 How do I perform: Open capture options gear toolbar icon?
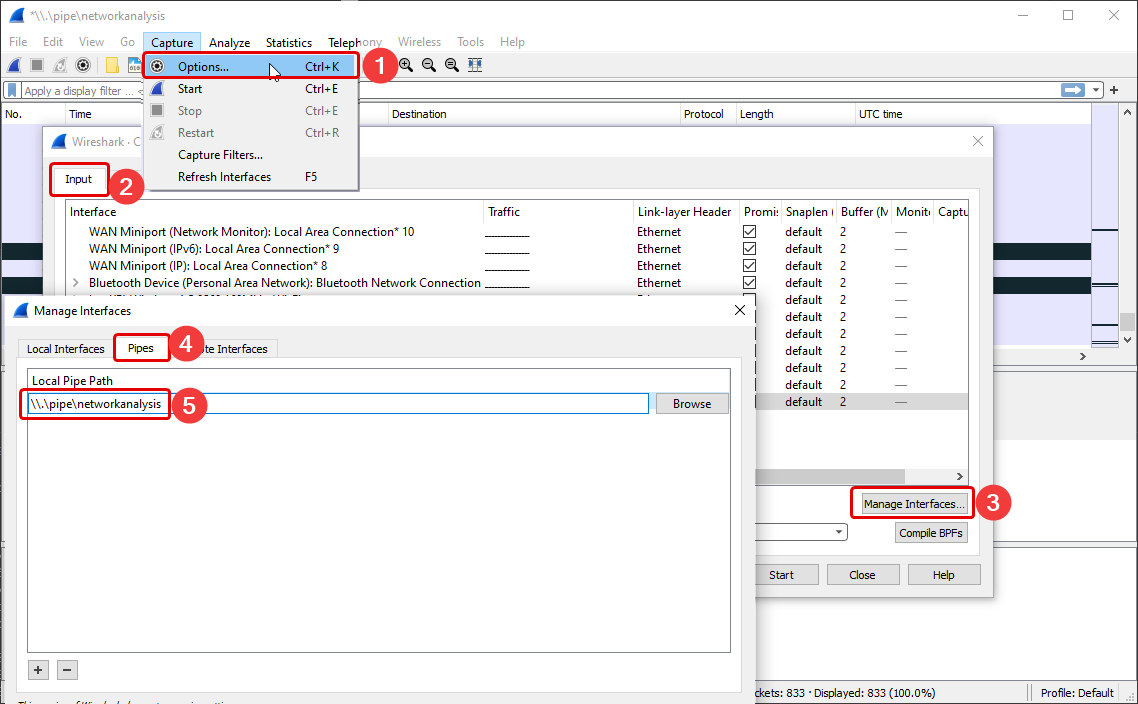tap(83, 65)
